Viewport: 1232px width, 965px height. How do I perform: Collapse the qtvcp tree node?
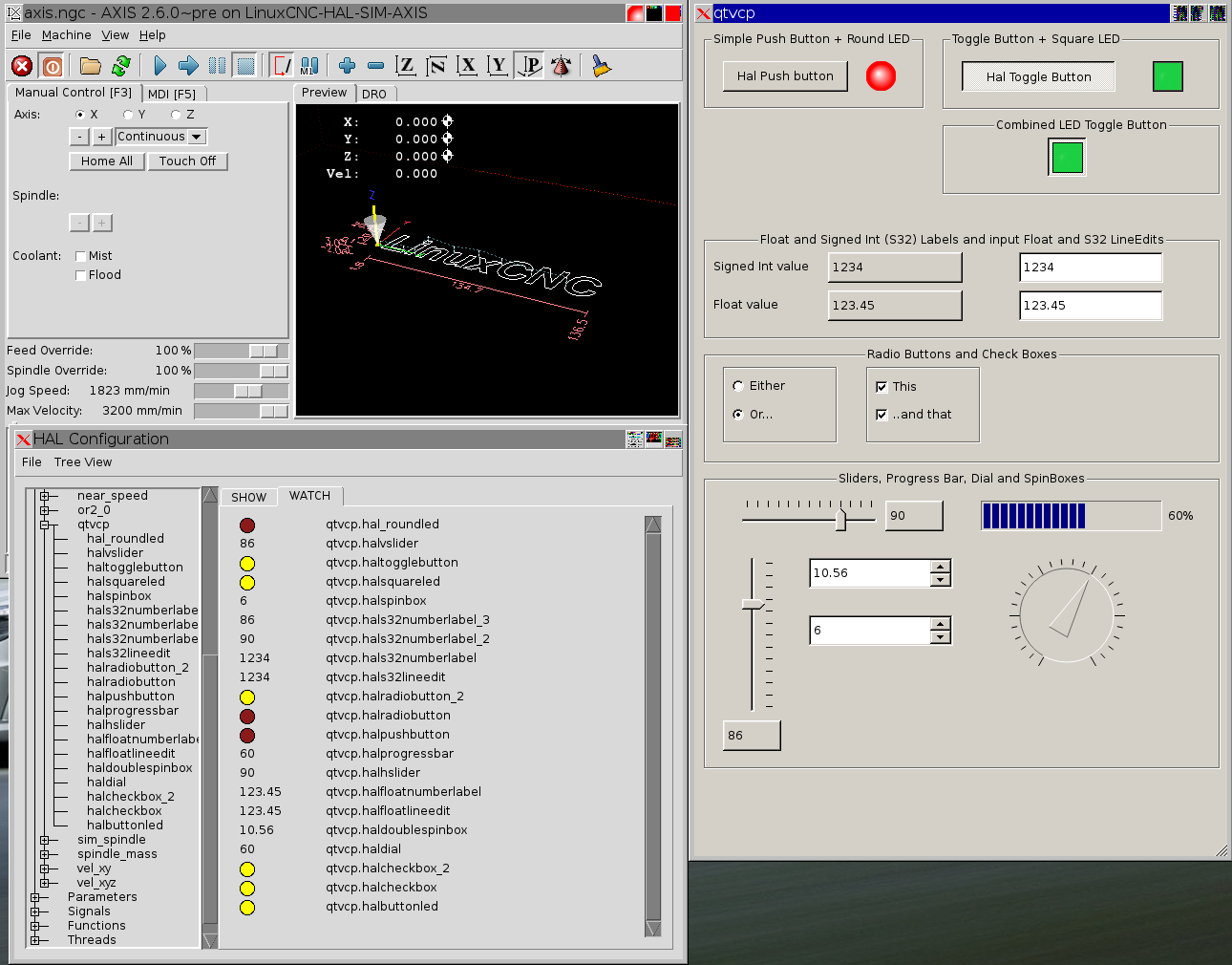click(x=44, y=525)
